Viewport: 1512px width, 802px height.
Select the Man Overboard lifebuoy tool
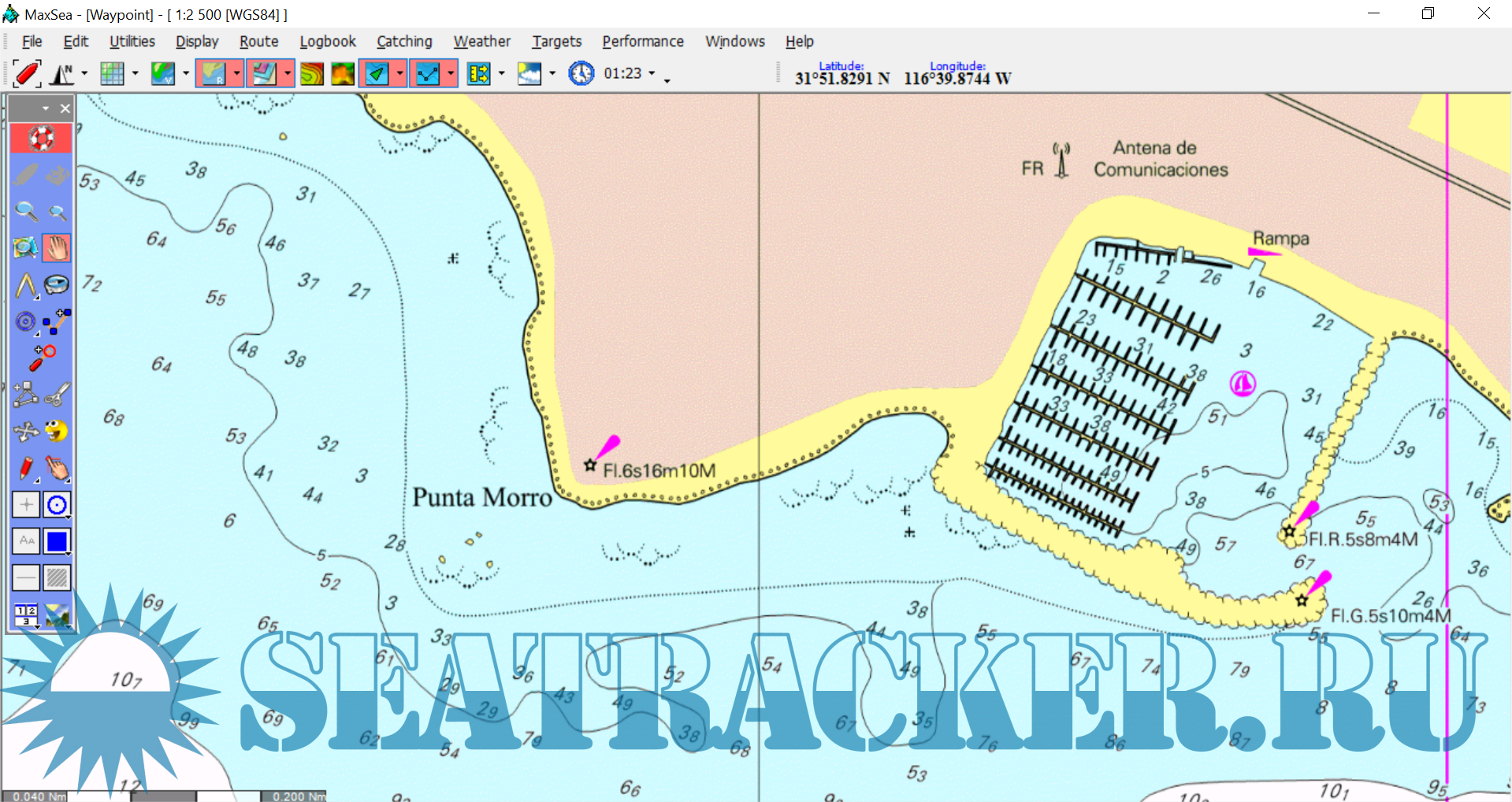click(x=41, y=138)
